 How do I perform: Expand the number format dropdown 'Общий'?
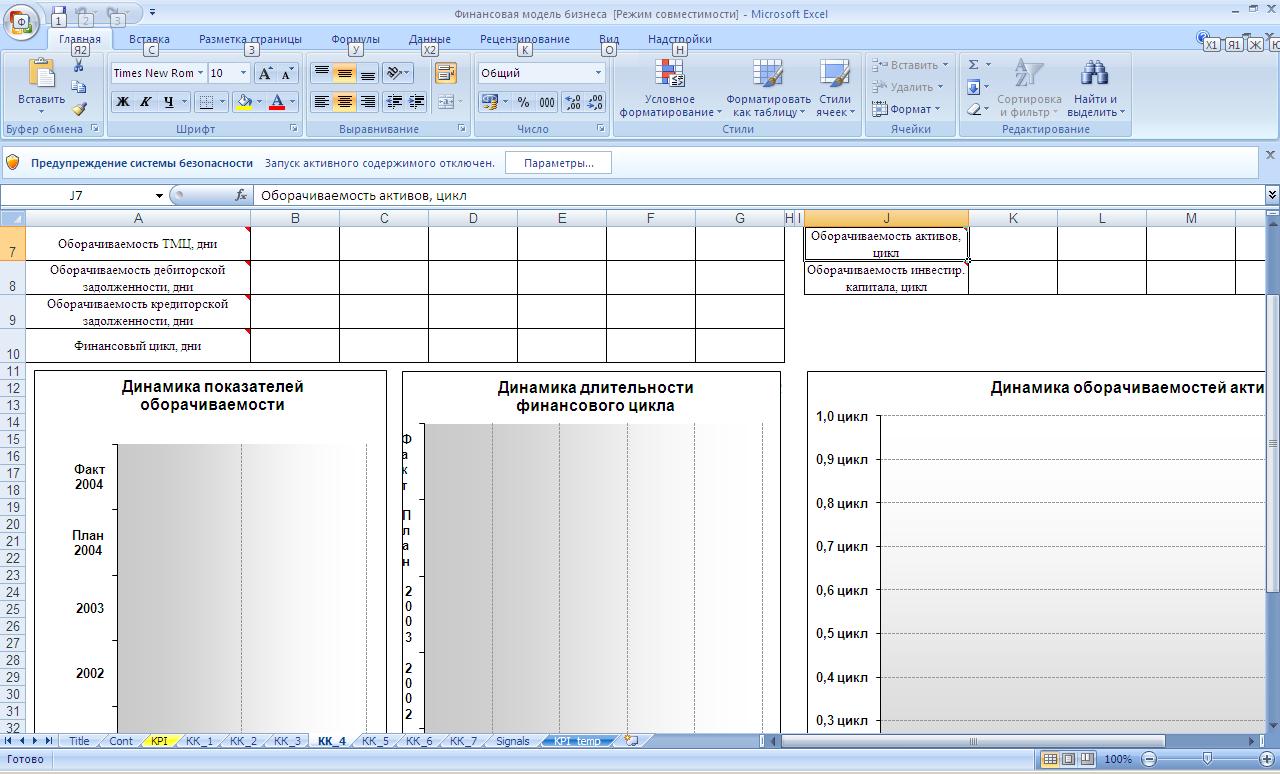click(598, 73)
